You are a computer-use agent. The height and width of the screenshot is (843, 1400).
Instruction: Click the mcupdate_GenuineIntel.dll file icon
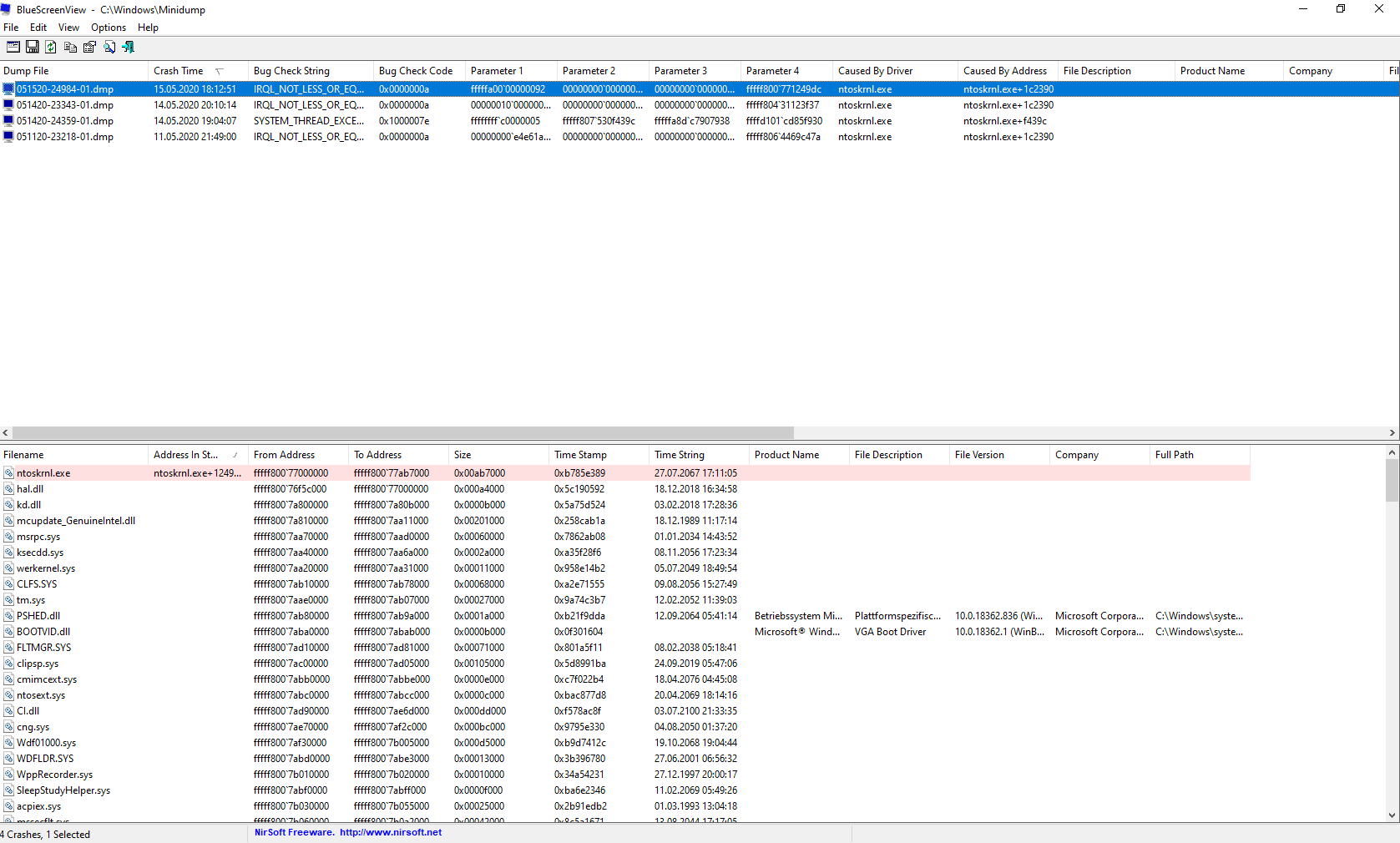[9, 521]
